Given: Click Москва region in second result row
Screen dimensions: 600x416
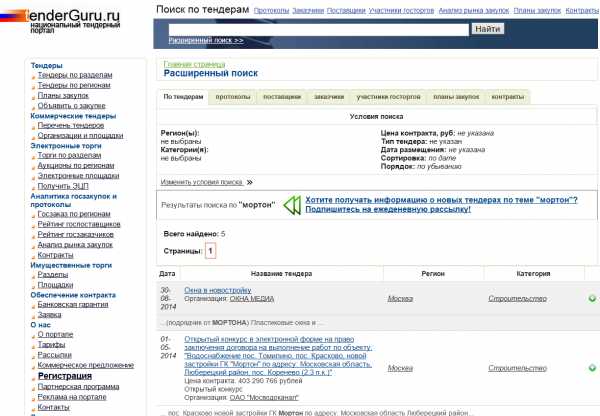Looking at the screenshot, I should coord(400,368).
